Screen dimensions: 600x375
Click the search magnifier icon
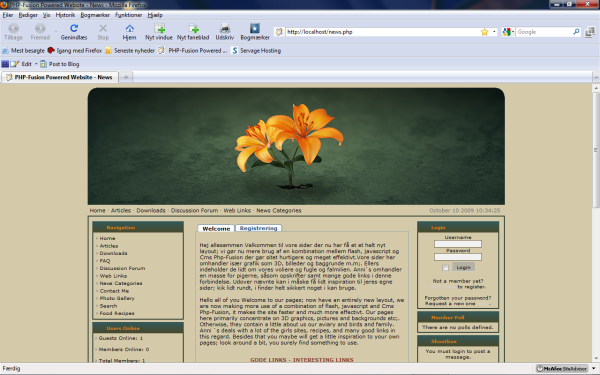pos(576,32)
